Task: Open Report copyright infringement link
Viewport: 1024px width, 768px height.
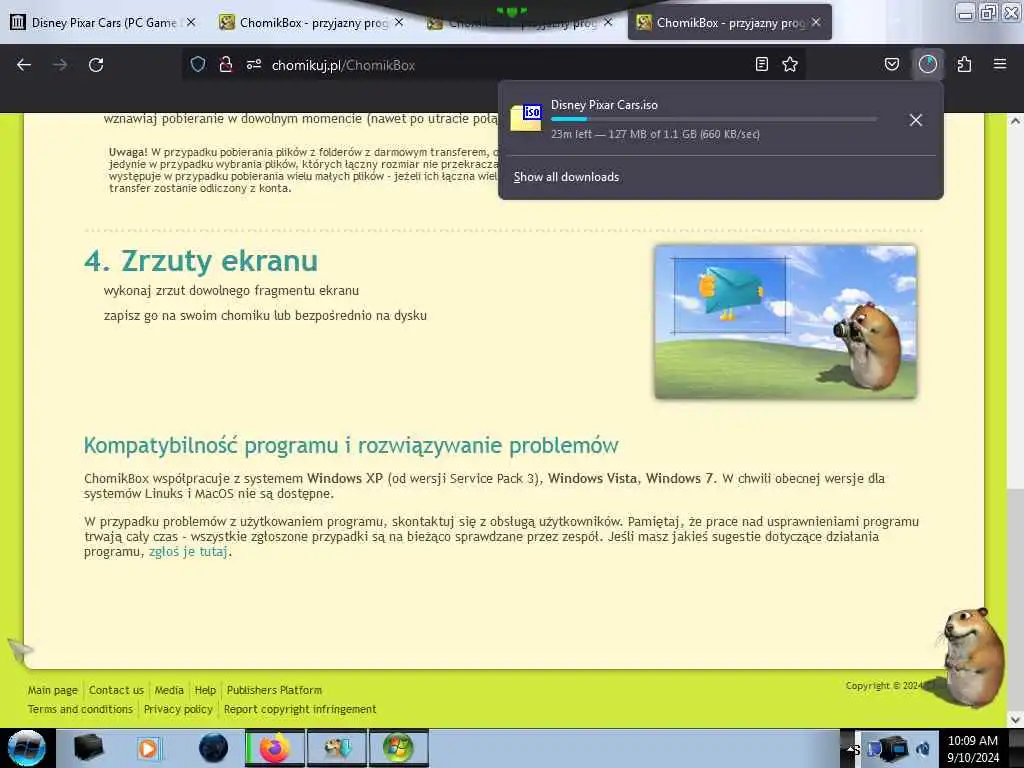Action: pos(300,709)
